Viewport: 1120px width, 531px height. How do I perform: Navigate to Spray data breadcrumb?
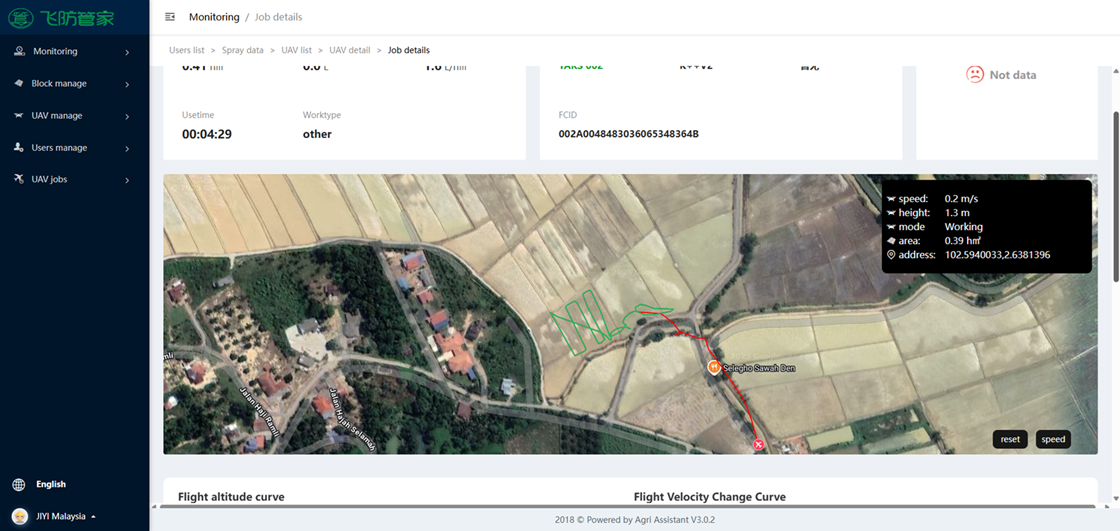click(x=243, y=50)
